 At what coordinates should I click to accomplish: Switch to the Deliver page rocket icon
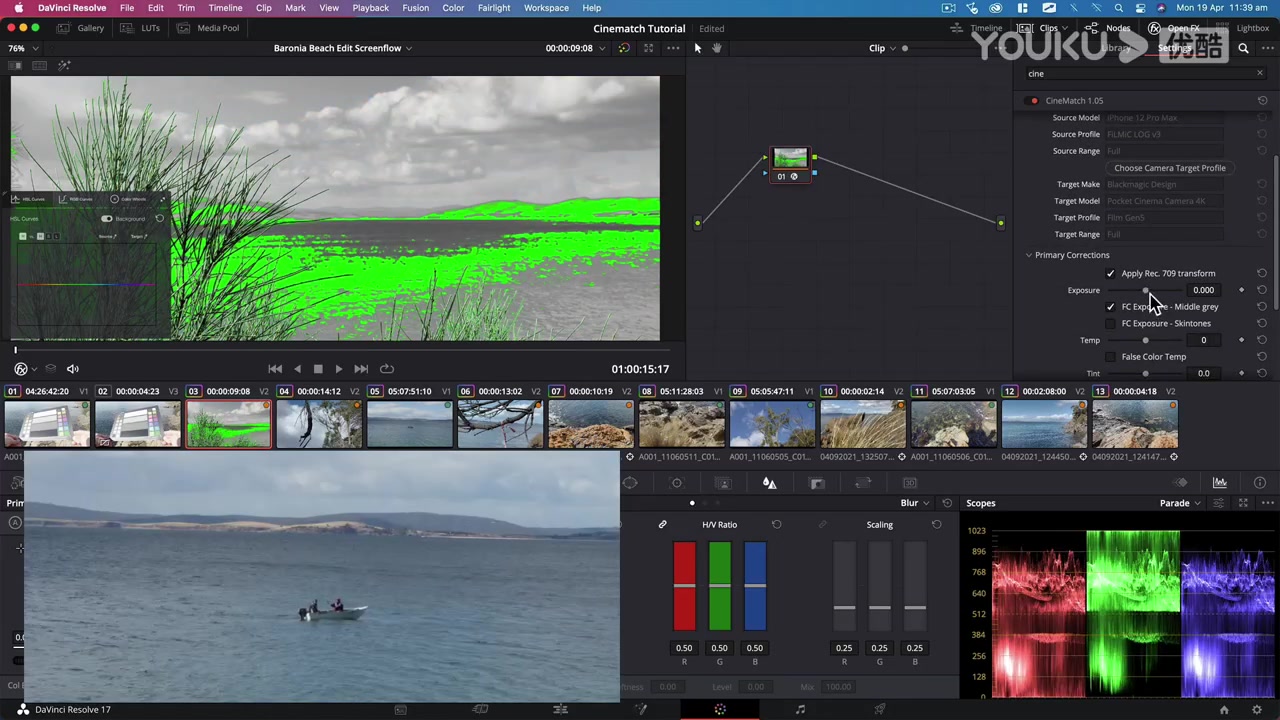click(x=880, y=709)
